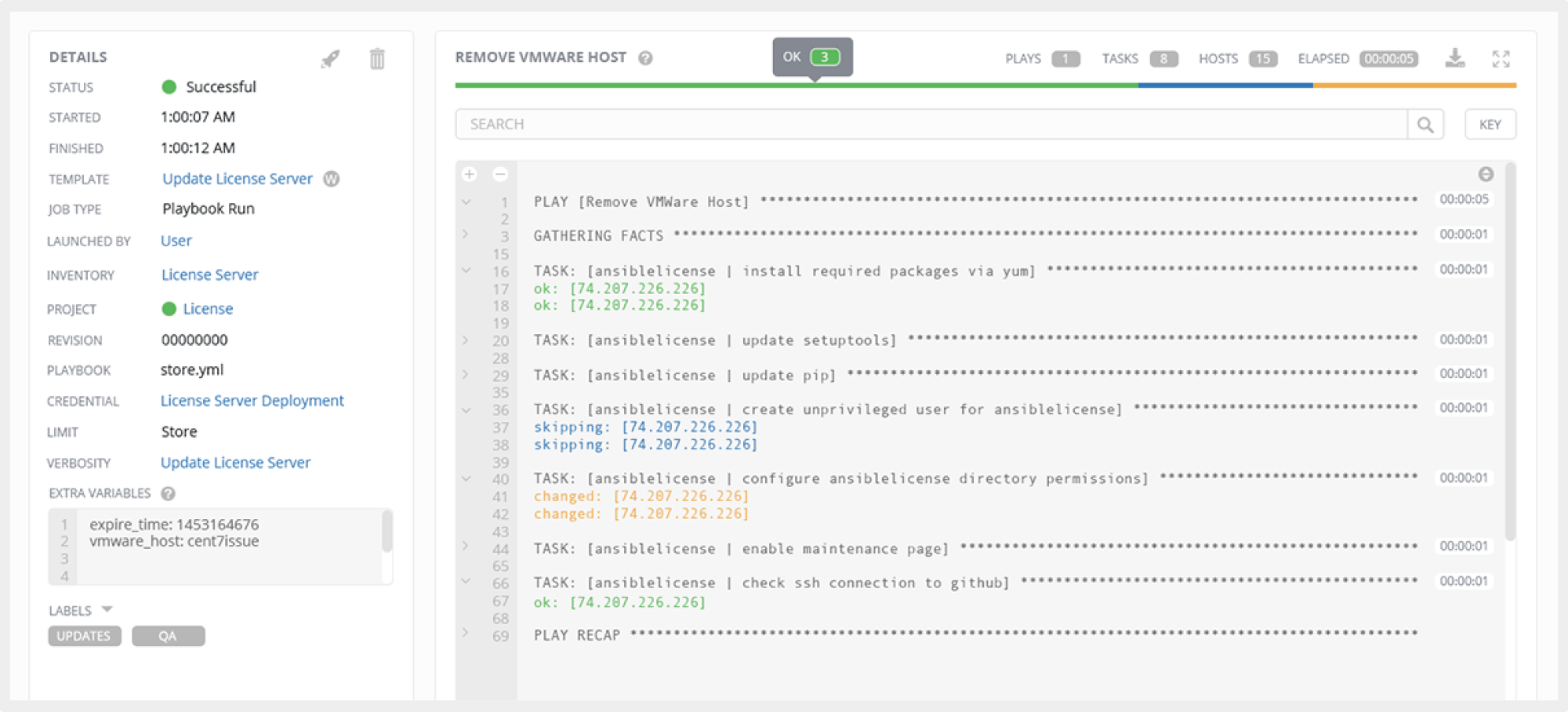Click into the output Search field

(x=931, y=125)
